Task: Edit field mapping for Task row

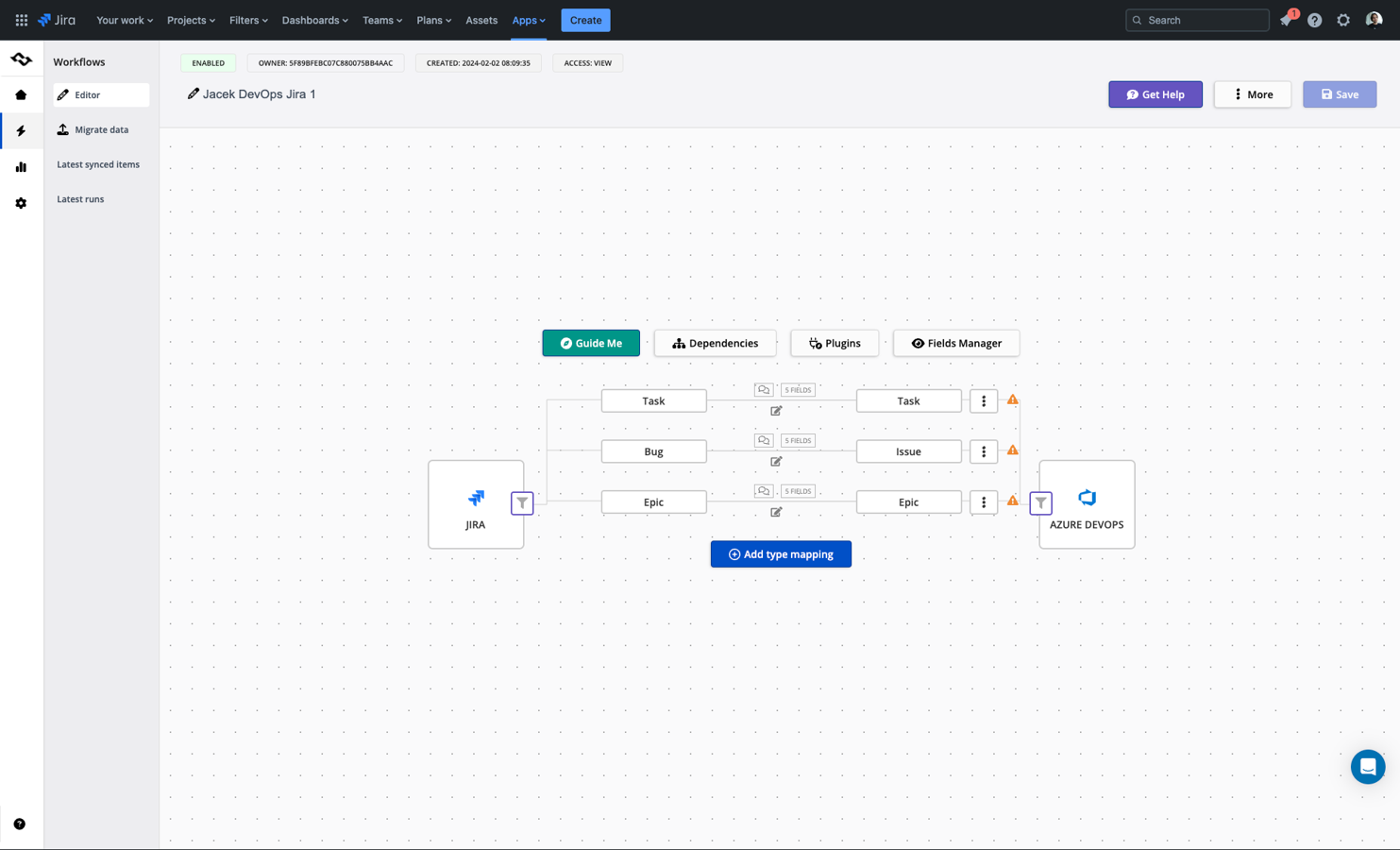Action: point(776,411)
